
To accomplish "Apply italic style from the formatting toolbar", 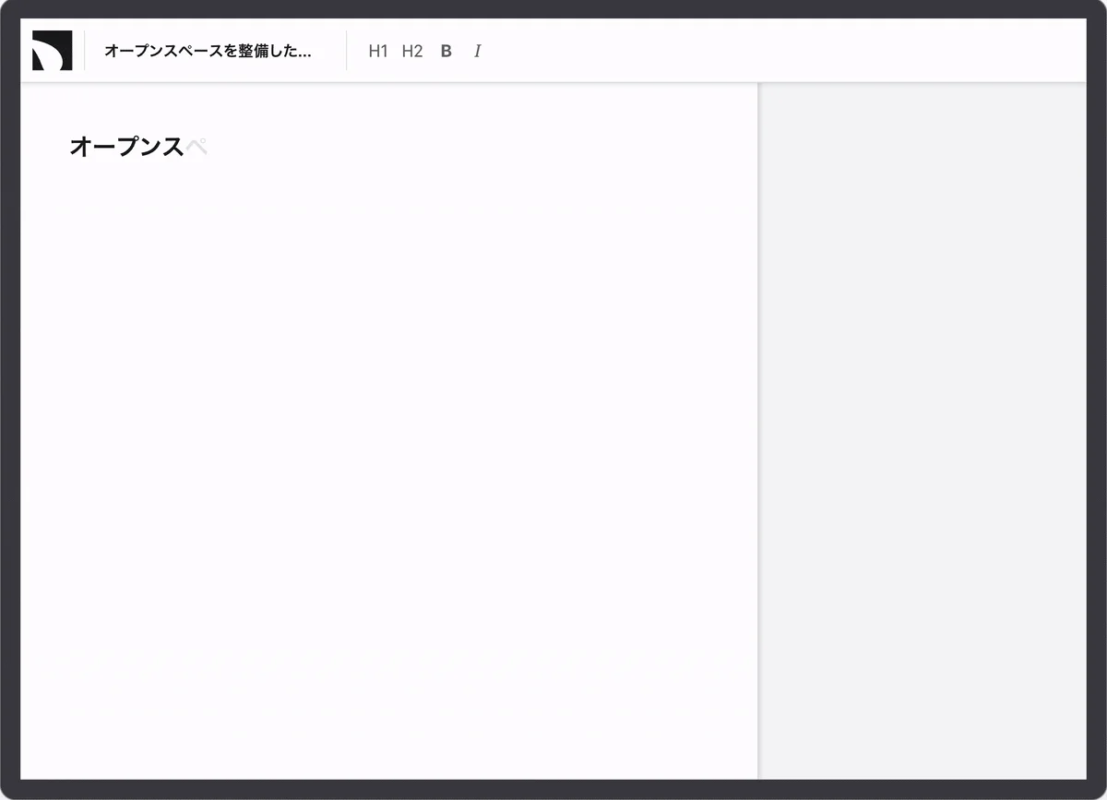I will [x=477, y=51].
